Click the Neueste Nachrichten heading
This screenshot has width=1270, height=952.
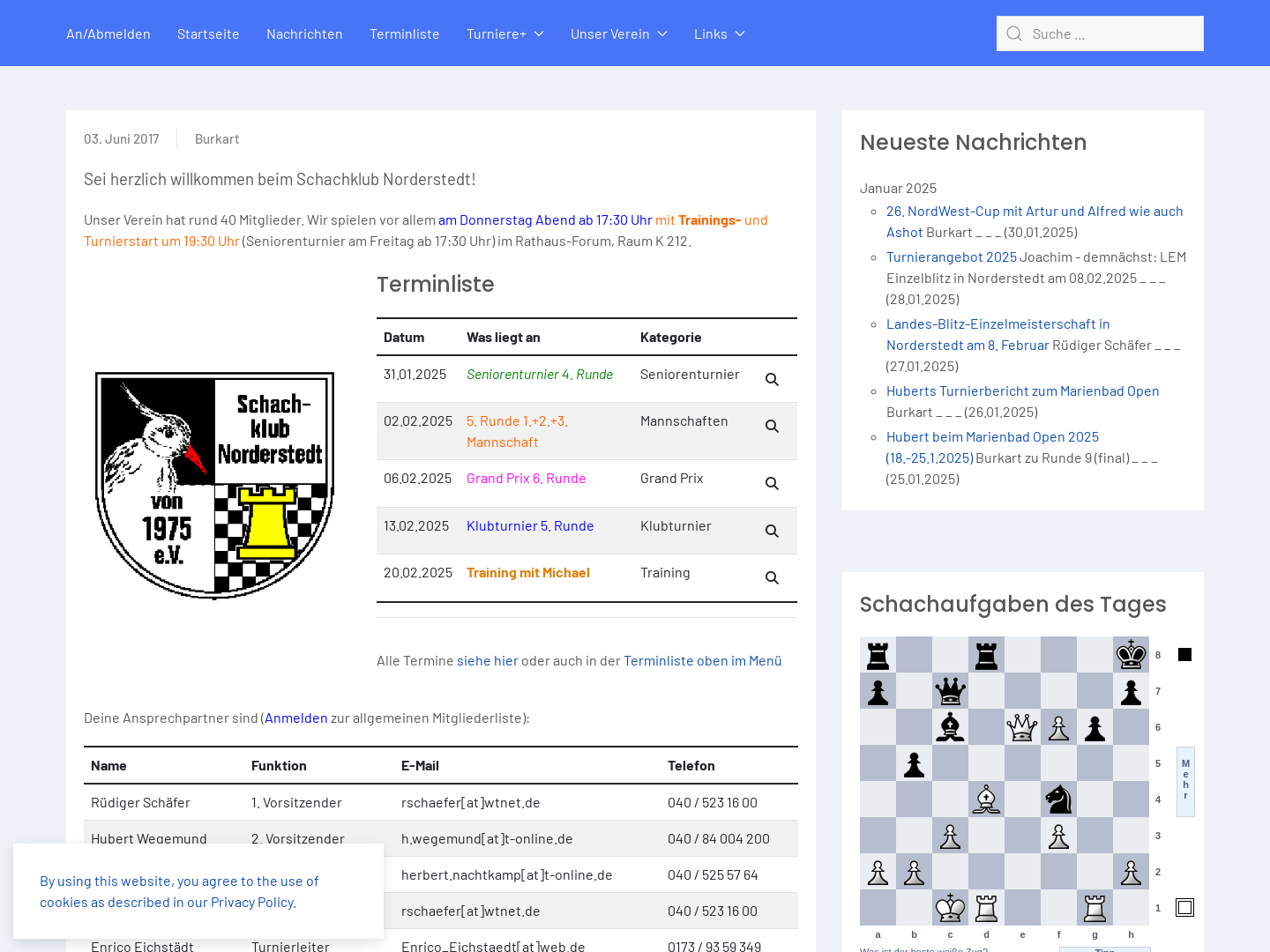973,143
